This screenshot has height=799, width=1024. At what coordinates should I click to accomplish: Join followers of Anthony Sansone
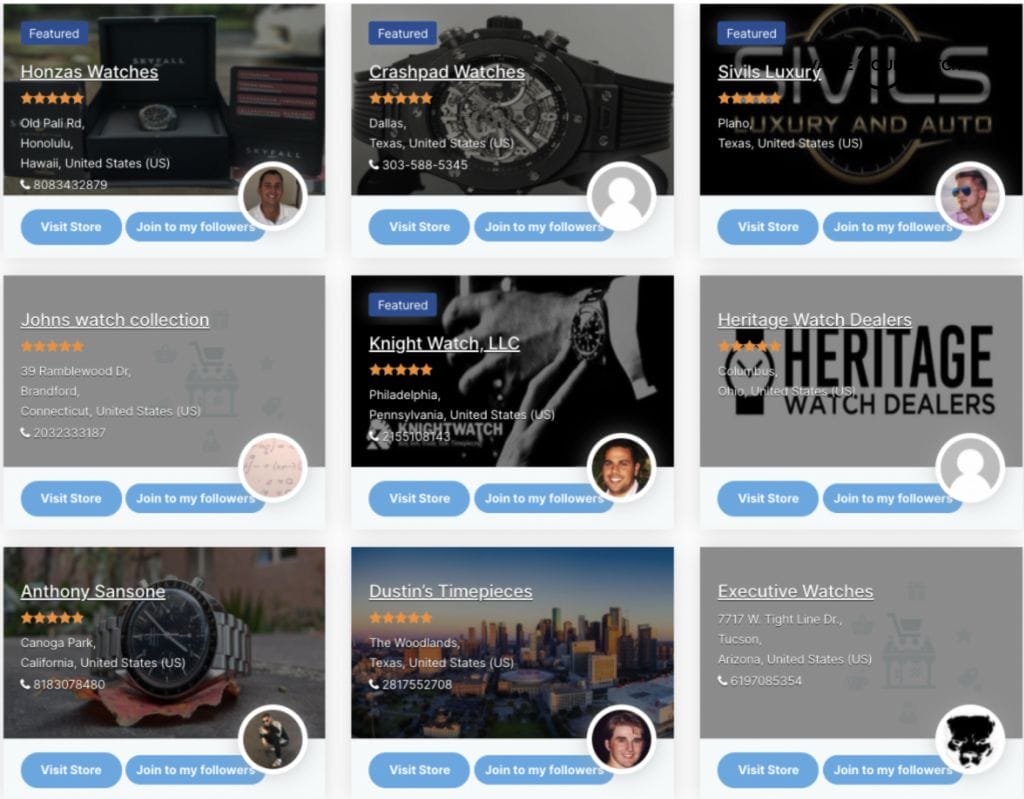[x=195, y=770]
